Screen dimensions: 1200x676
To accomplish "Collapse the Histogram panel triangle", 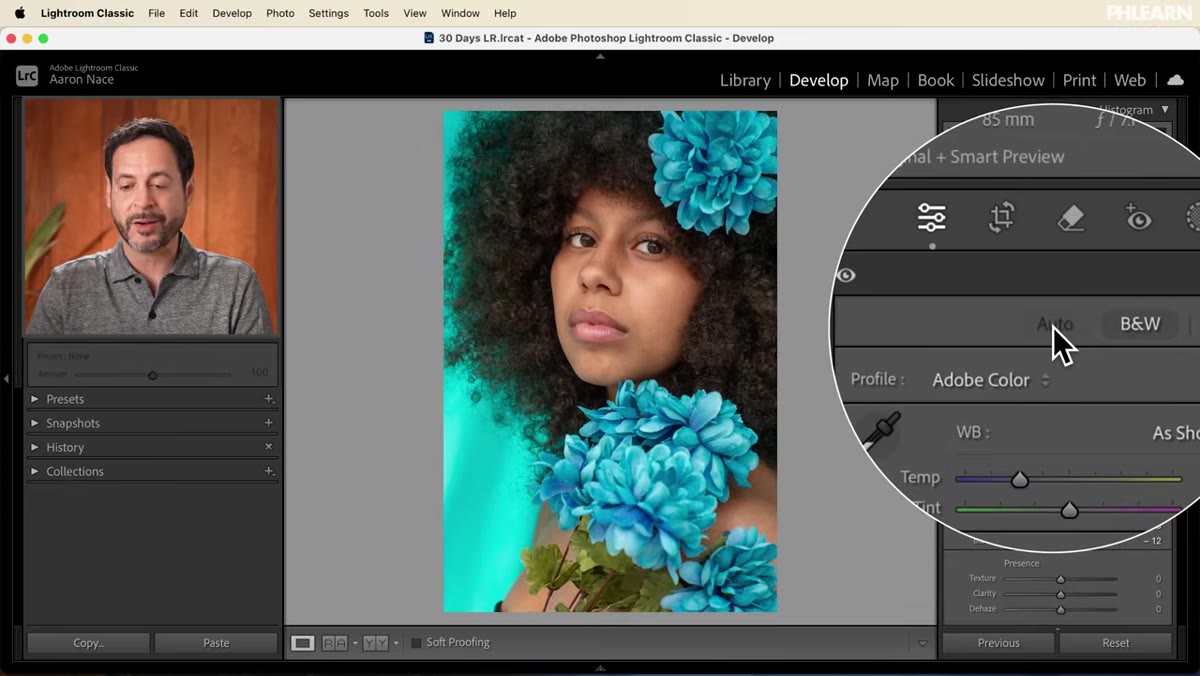I will (x=1165, y=110).
